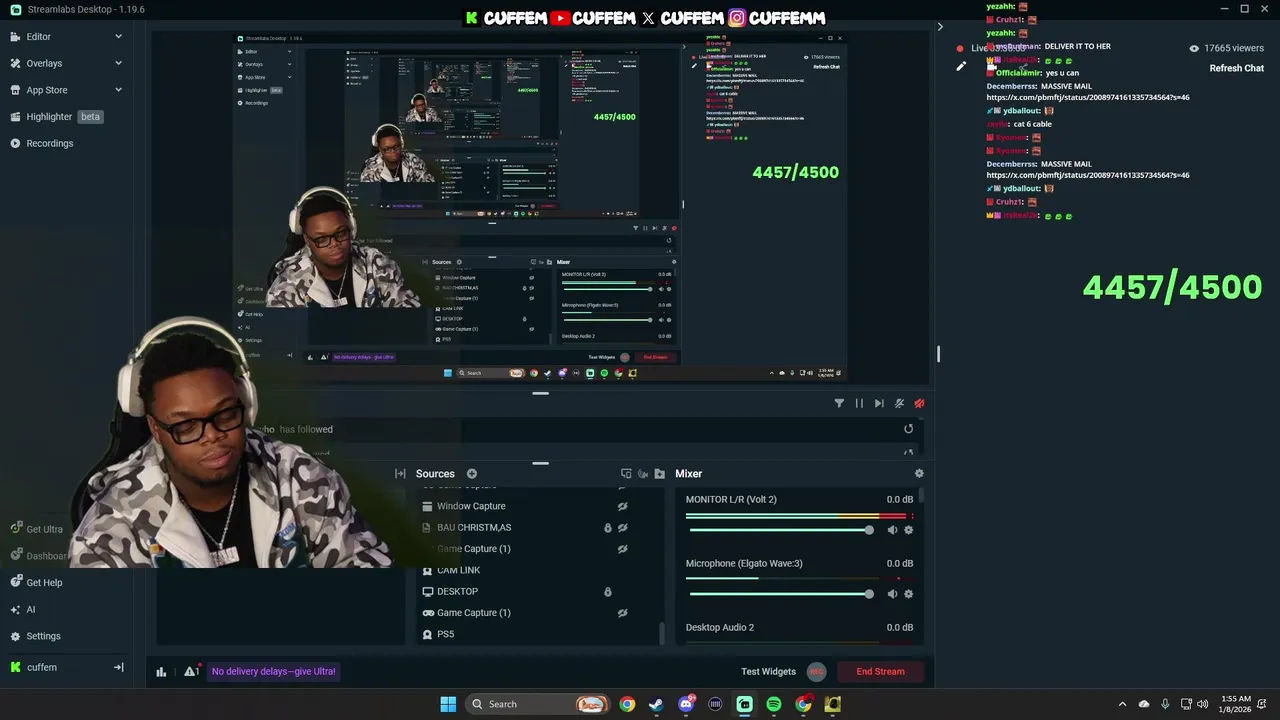Click the REC record button
The image size is (1280, 720).
pyautogui.click(x=816, y=672)
